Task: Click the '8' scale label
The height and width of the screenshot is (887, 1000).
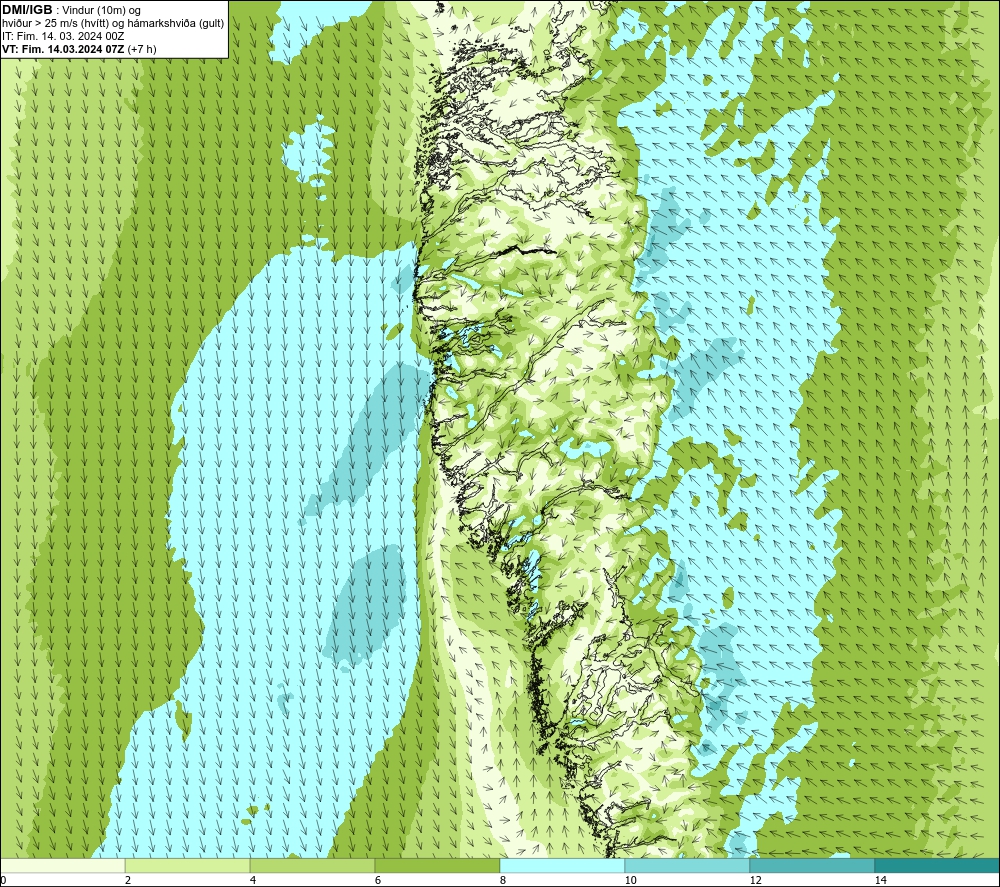Action: click(x=503, y=880)
